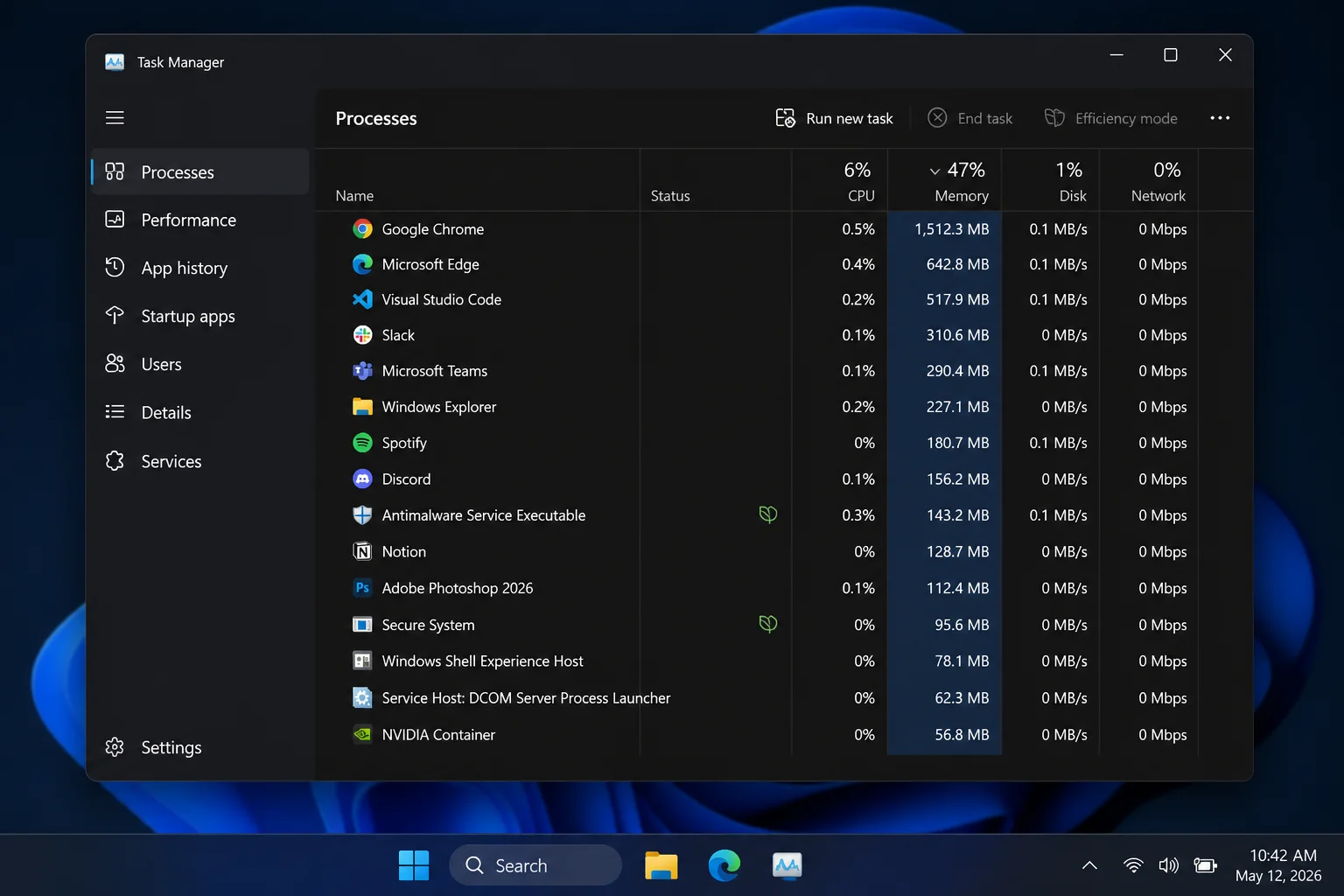
Task: Select the Microsoft Edge process name
Action: click(430, 264)
